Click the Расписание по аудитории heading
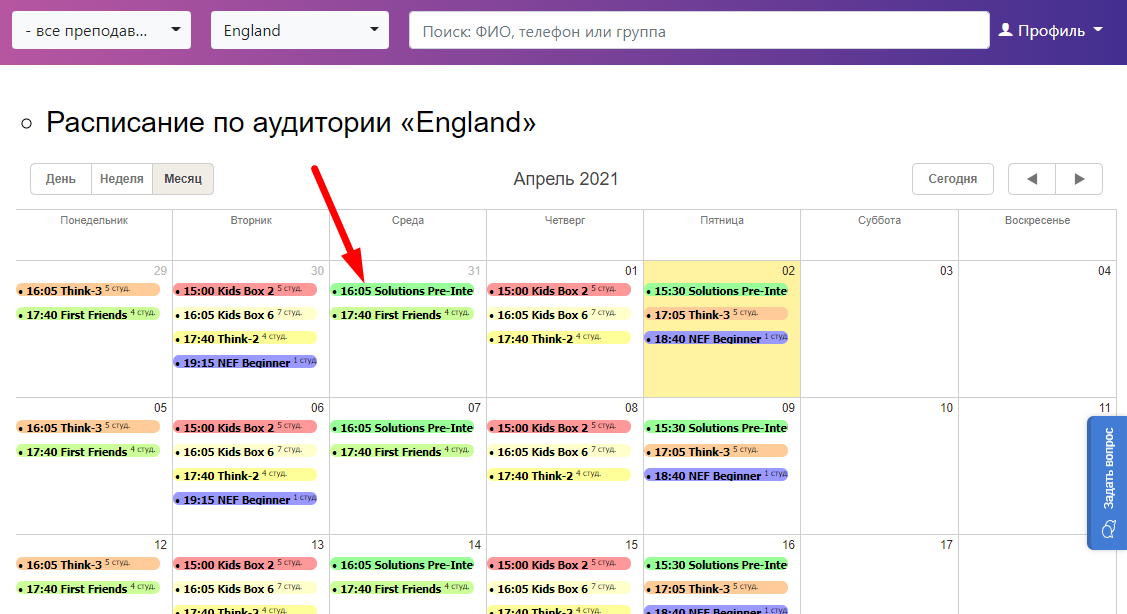The image size is (1127, 614). (291, 122)
